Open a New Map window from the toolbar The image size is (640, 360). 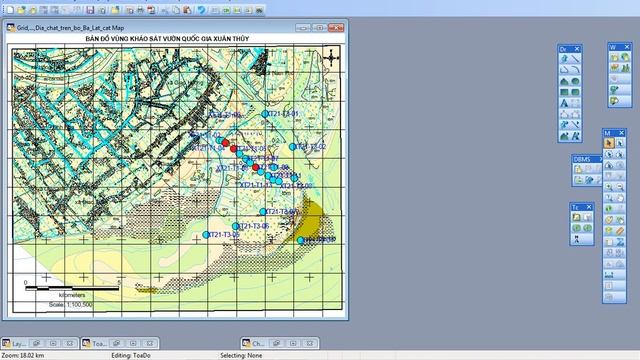click(226, 10)
